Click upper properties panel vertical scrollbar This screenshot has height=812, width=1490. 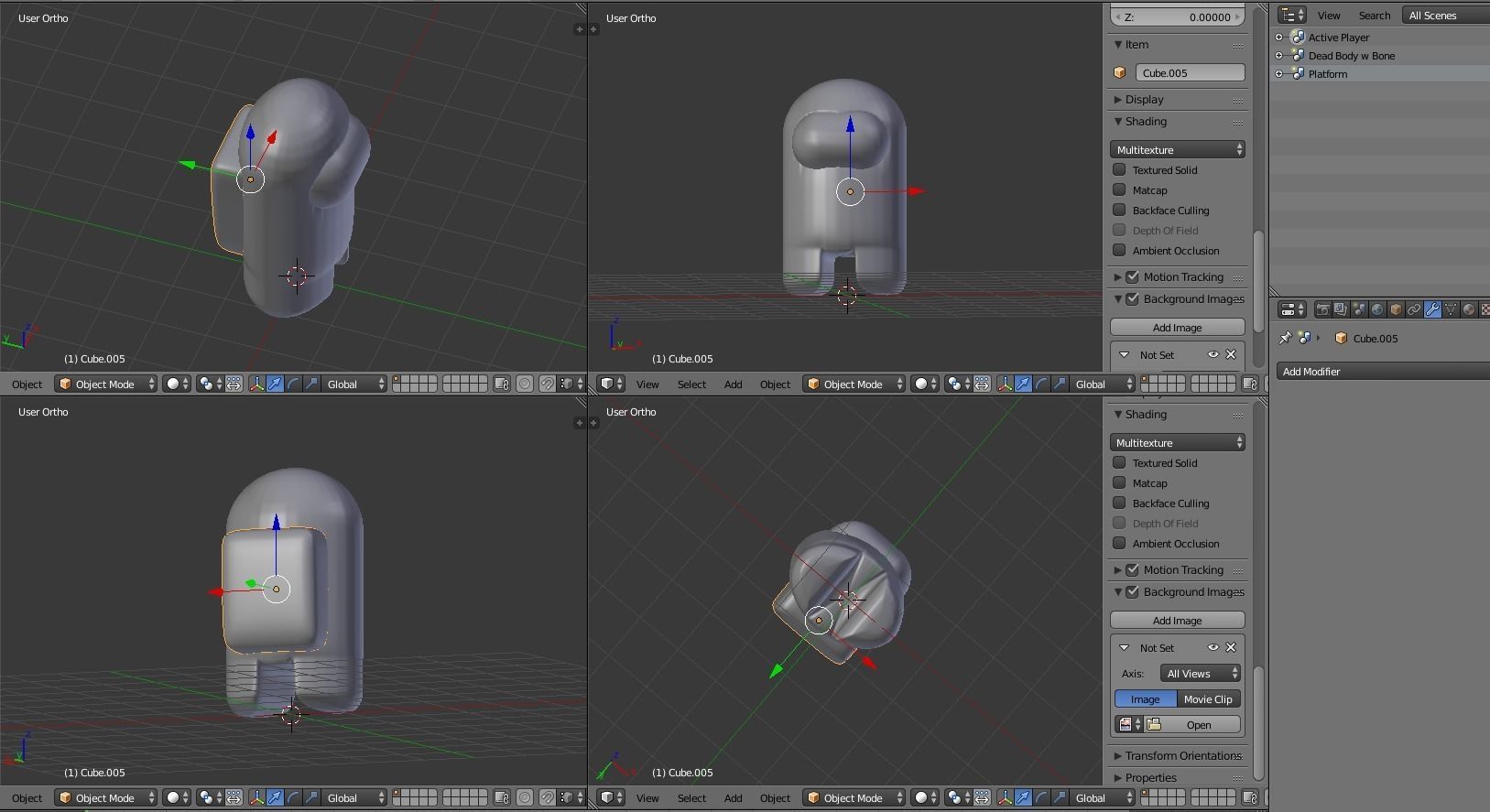(x=1259, y=281)
